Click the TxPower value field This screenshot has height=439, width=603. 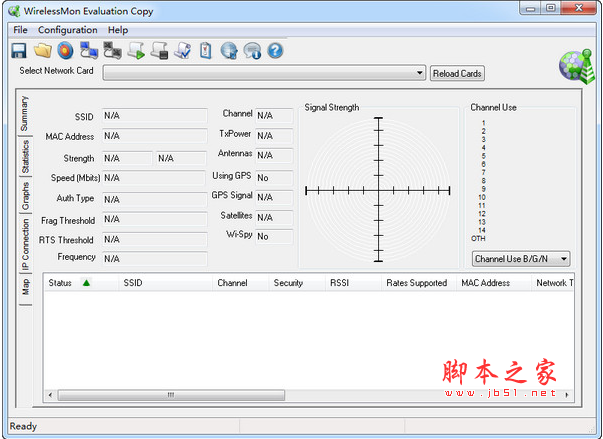click(x=274, y=136)
